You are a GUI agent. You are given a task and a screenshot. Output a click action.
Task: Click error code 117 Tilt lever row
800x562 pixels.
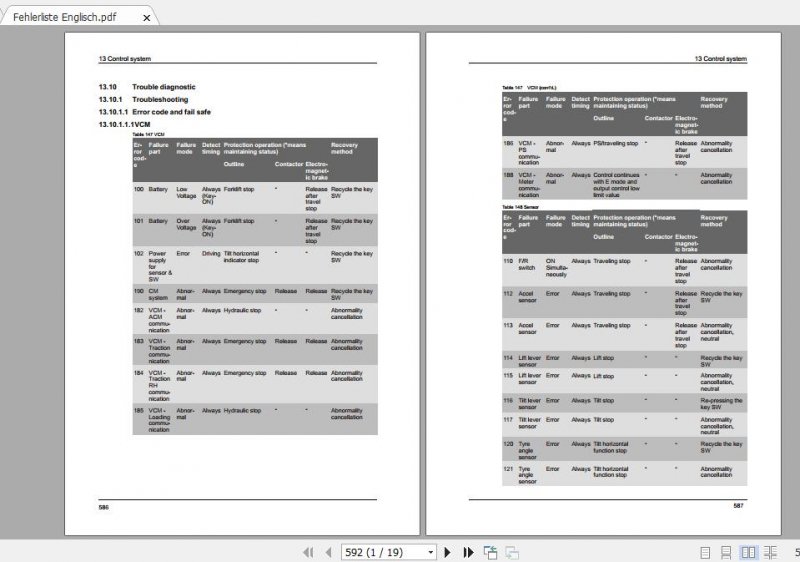click(624, 425)
